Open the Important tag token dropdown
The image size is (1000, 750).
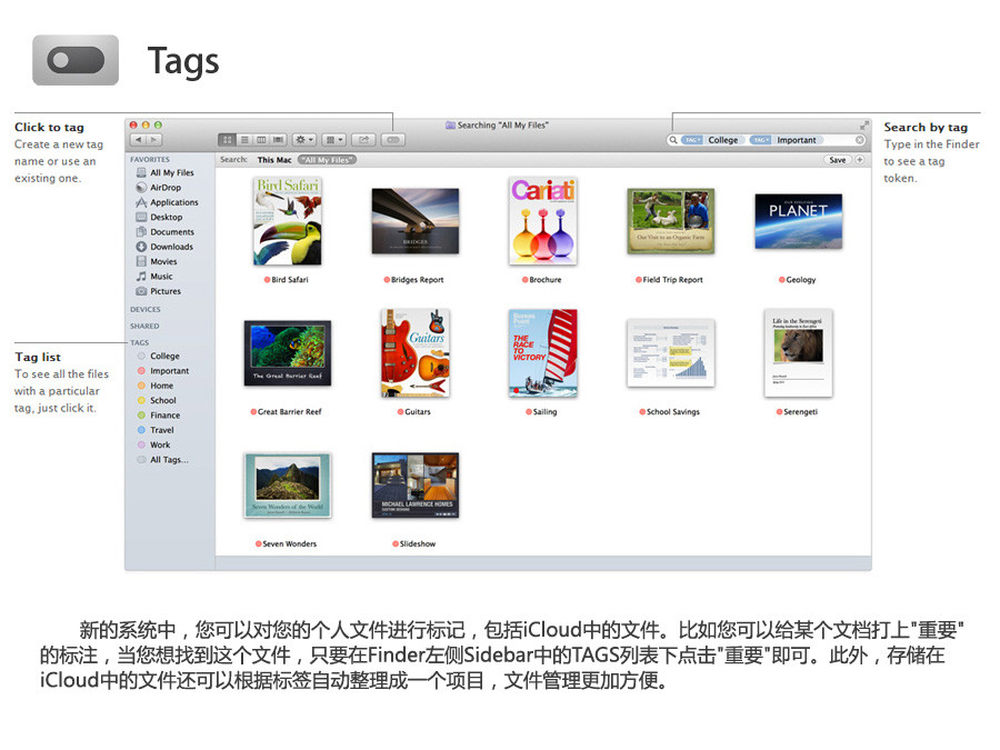760,140
